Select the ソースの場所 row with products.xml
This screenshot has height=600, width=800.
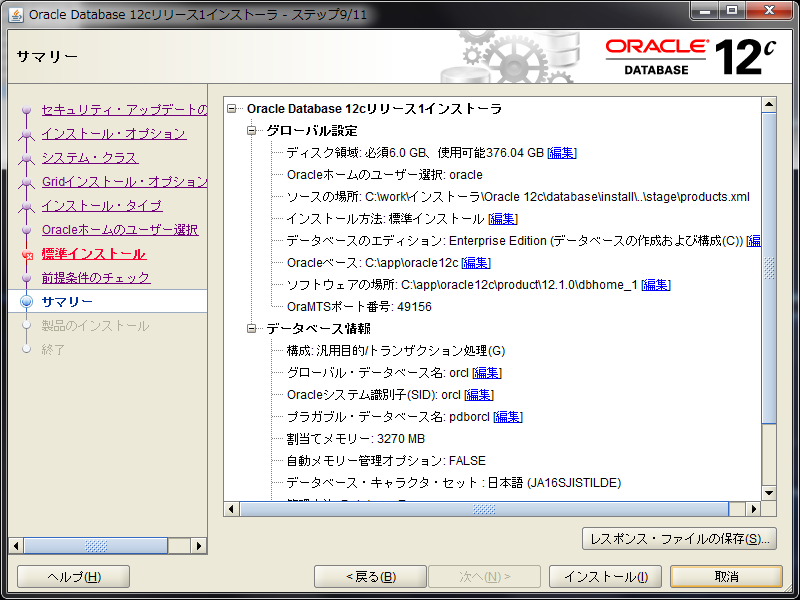click(x=518, y=197)
